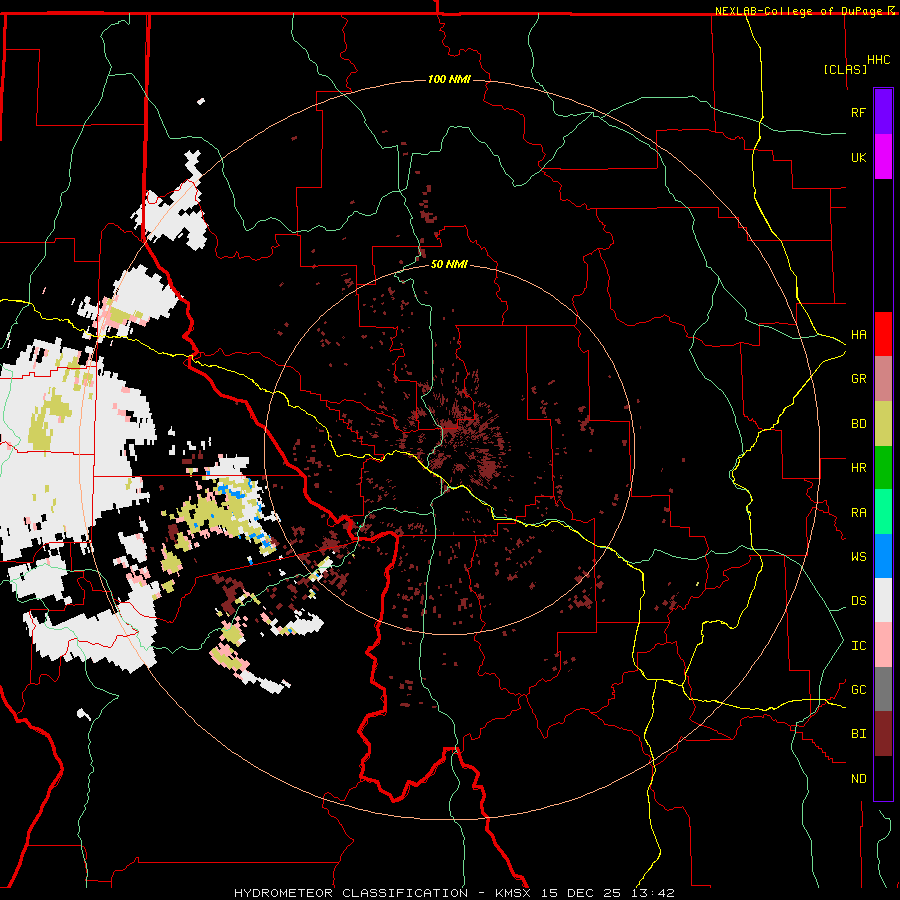Select the HR green legend swatch
This screenshot has width=900, height=900.
(883, 467)
